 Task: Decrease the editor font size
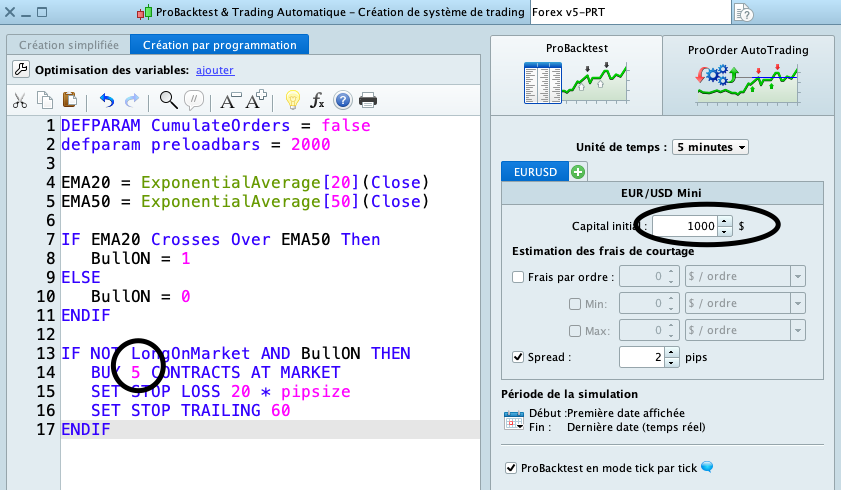tap(231, 100)
